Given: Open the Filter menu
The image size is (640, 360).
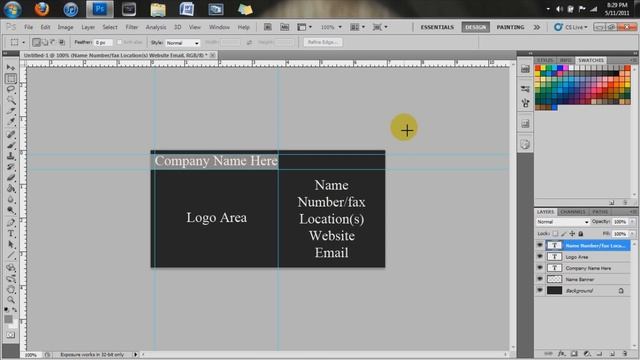Looking at the screenshot, I should (x=131, y=27).
